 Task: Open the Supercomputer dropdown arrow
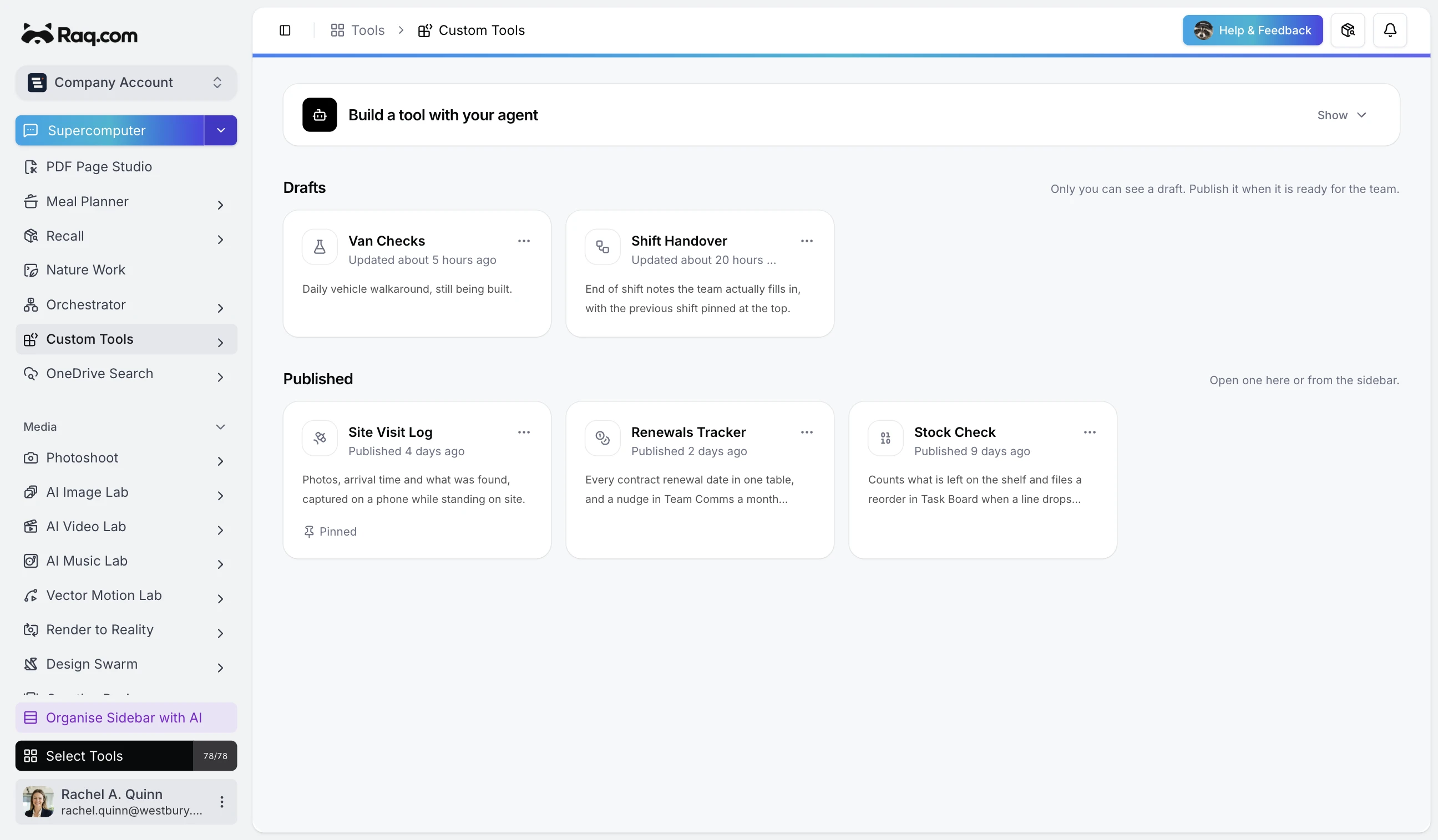(x=221, y=131)
